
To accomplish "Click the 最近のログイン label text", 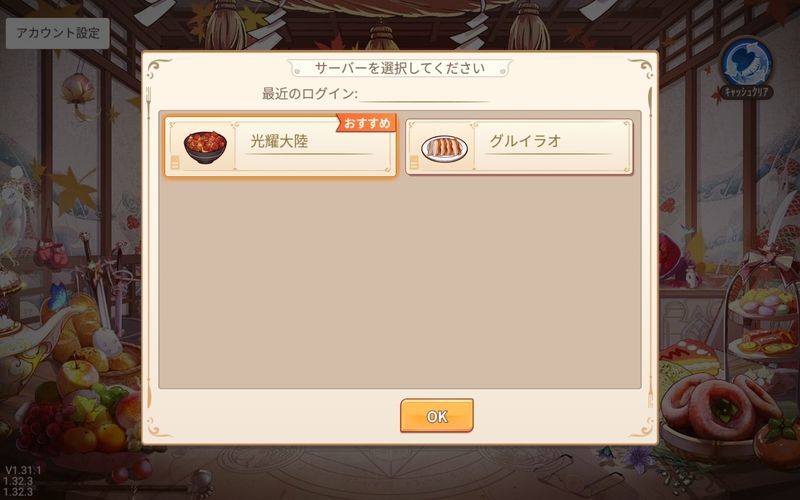I will point(309,94).
